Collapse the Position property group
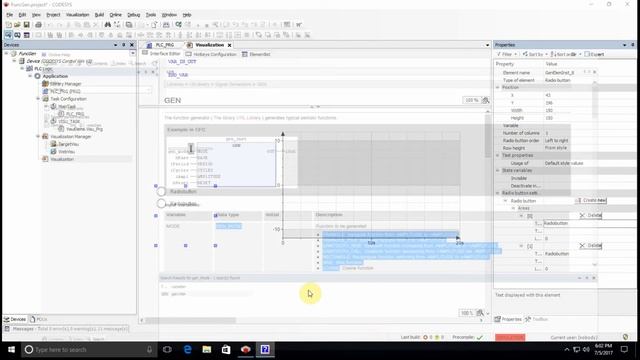This screenshot has width=640, height=360. [498, 87]
